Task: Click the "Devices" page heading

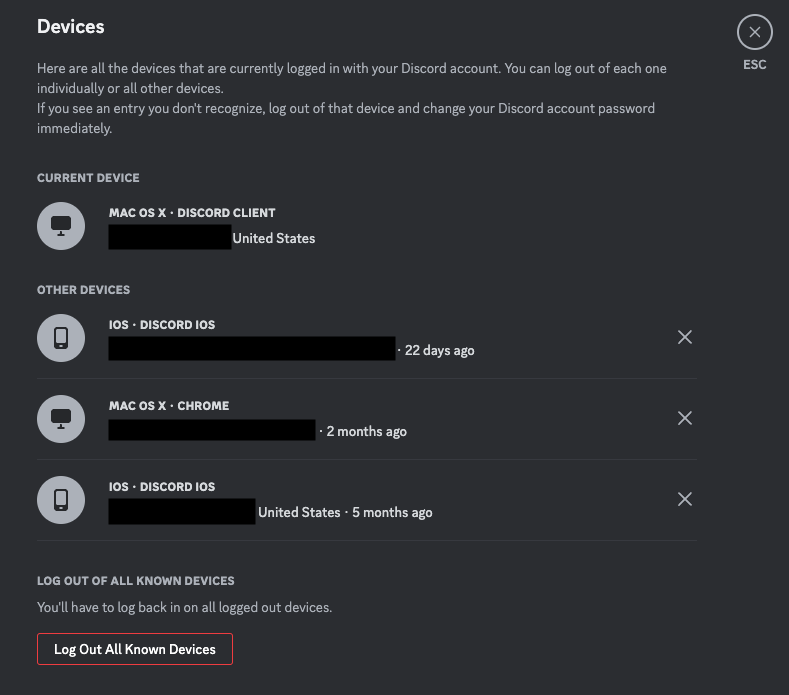Action: click(70, 27)
